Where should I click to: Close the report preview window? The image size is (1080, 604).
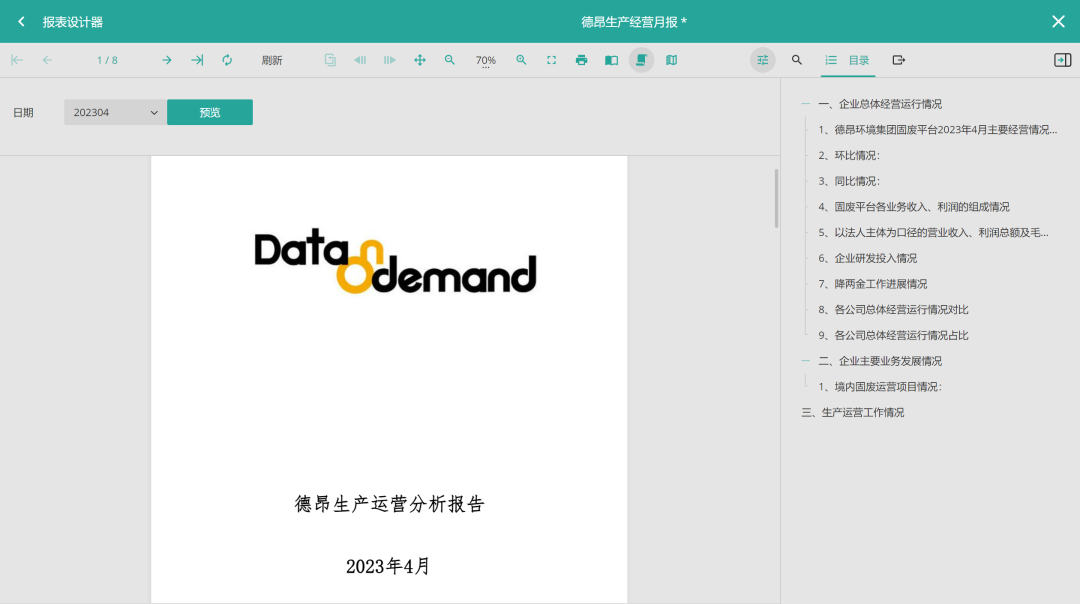1059,22
